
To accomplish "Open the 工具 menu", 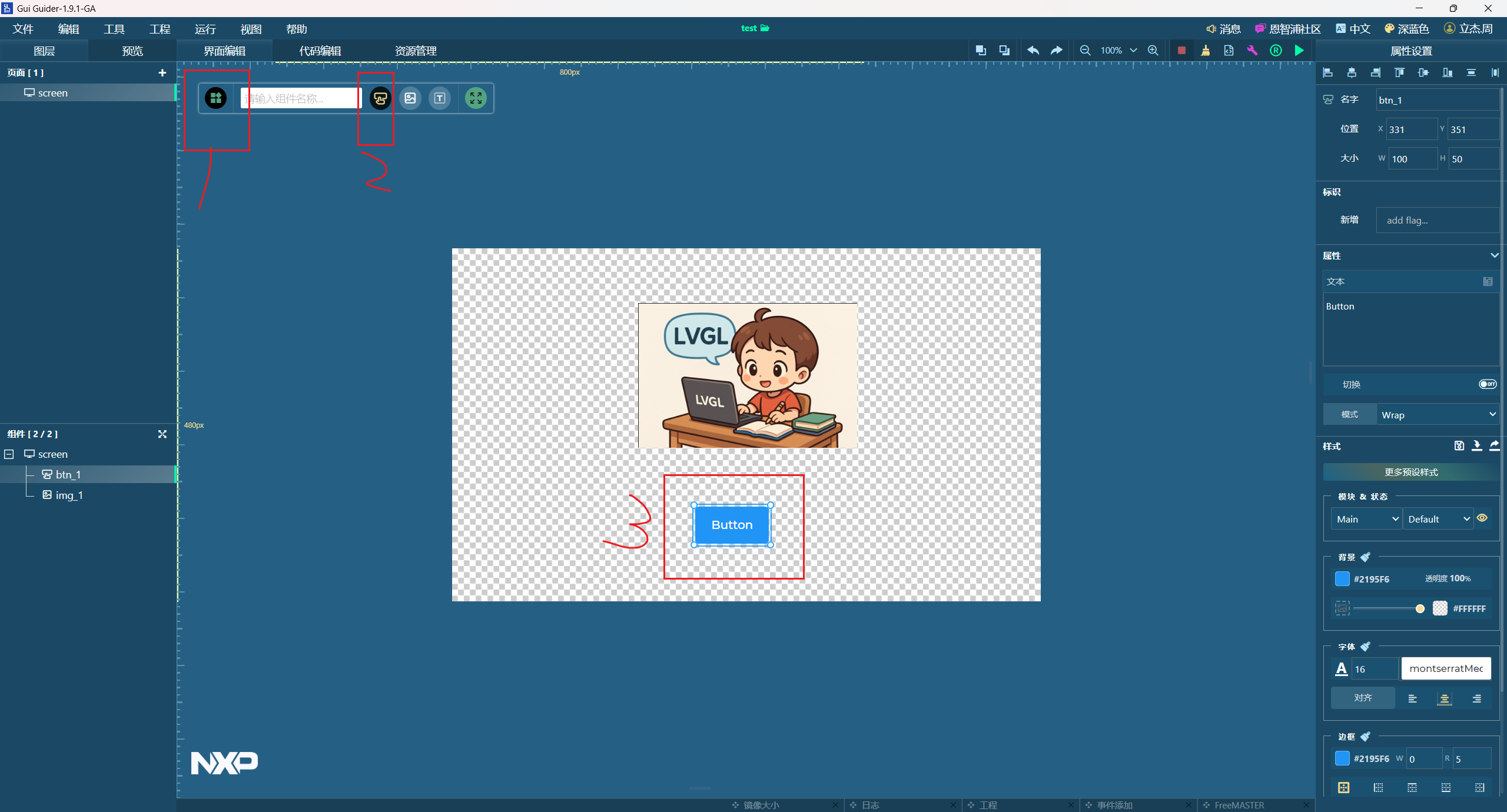I will pos(114,29).
